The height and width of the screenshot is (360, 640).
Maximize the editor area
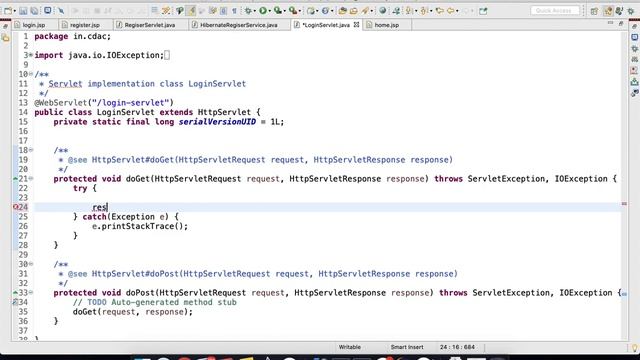(x=621, y=23)
